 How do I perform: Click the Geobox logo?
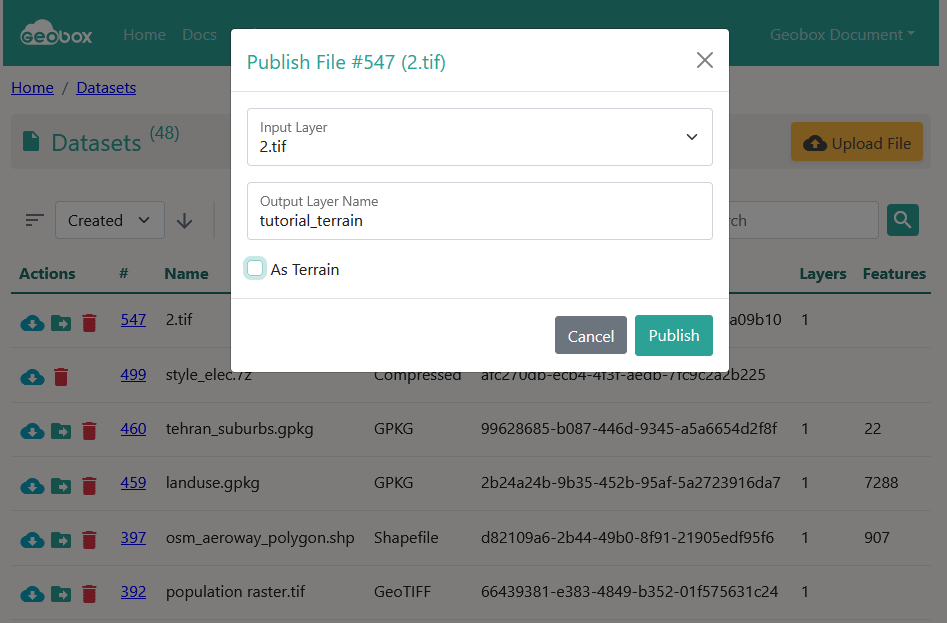coord(57,34)
